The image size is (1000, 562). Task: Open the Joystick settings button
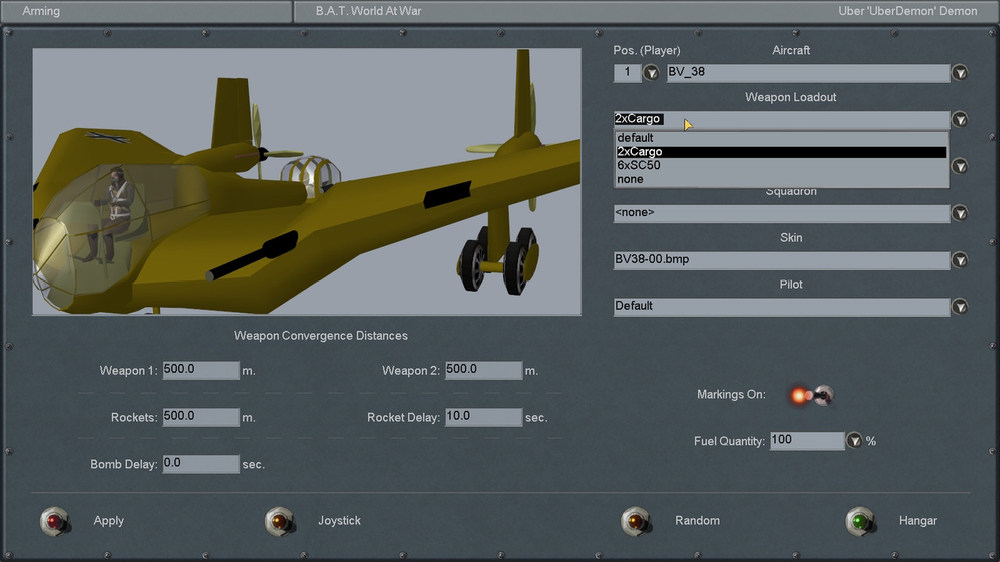(279, 521)
